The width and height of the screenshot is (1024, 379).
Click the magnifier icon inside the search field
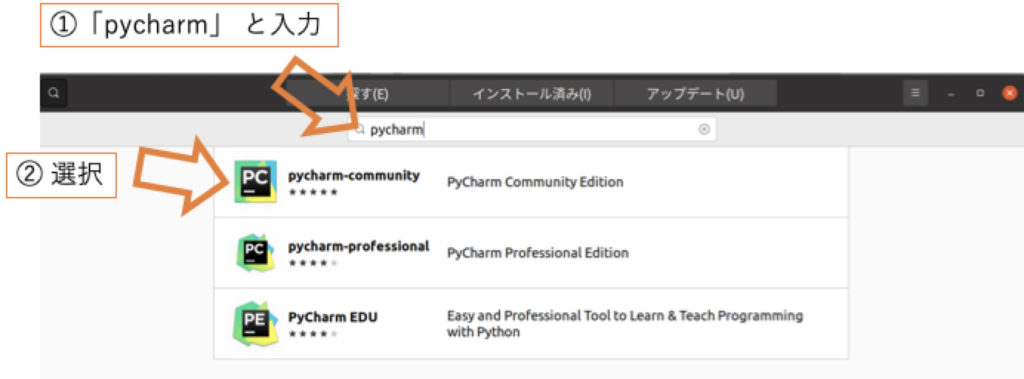coord(360,130)
